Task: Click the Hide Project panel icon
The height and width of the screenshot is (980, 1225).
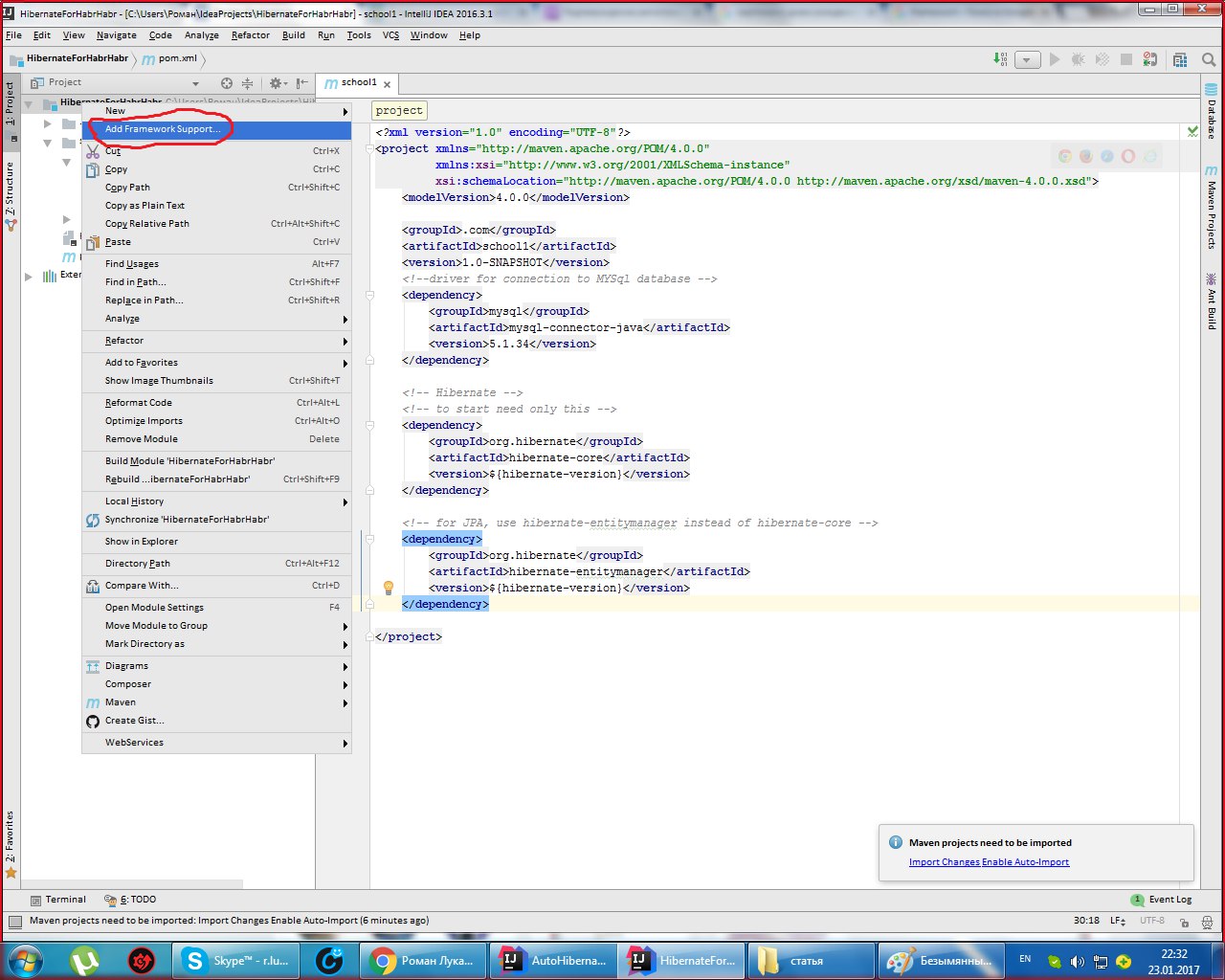Action: 302,83
